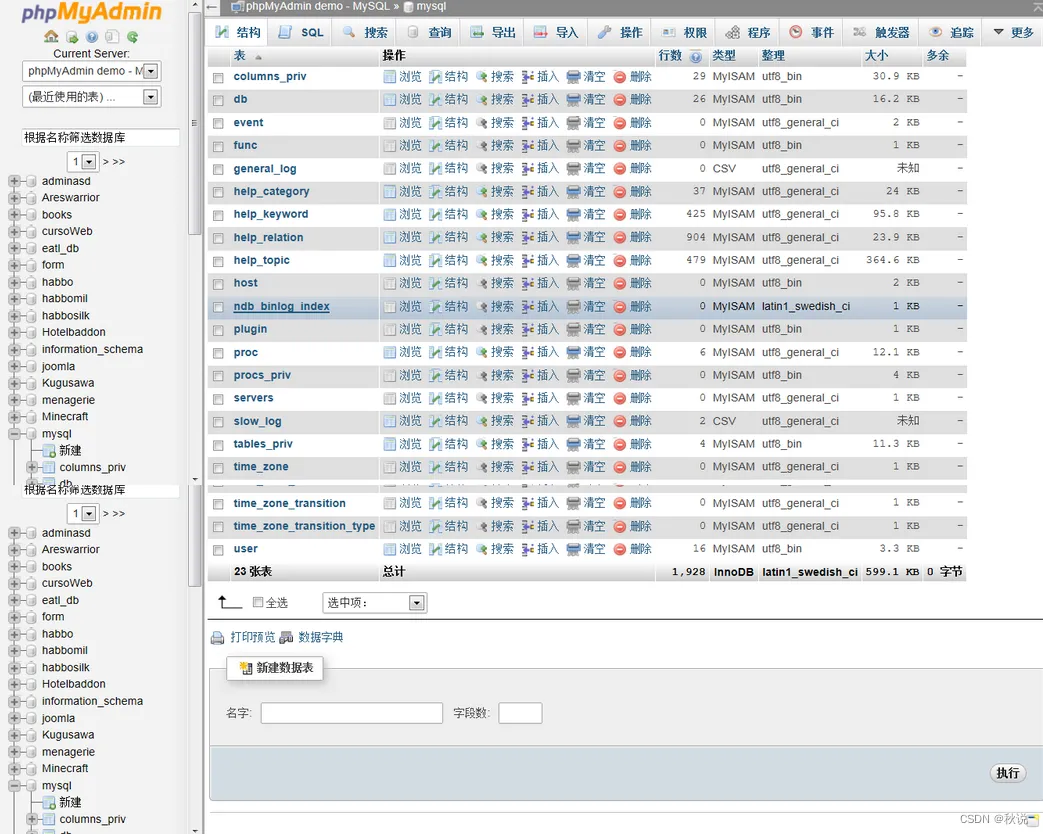Open the upper page number dropdown in sidebar

tap(83, 162)
